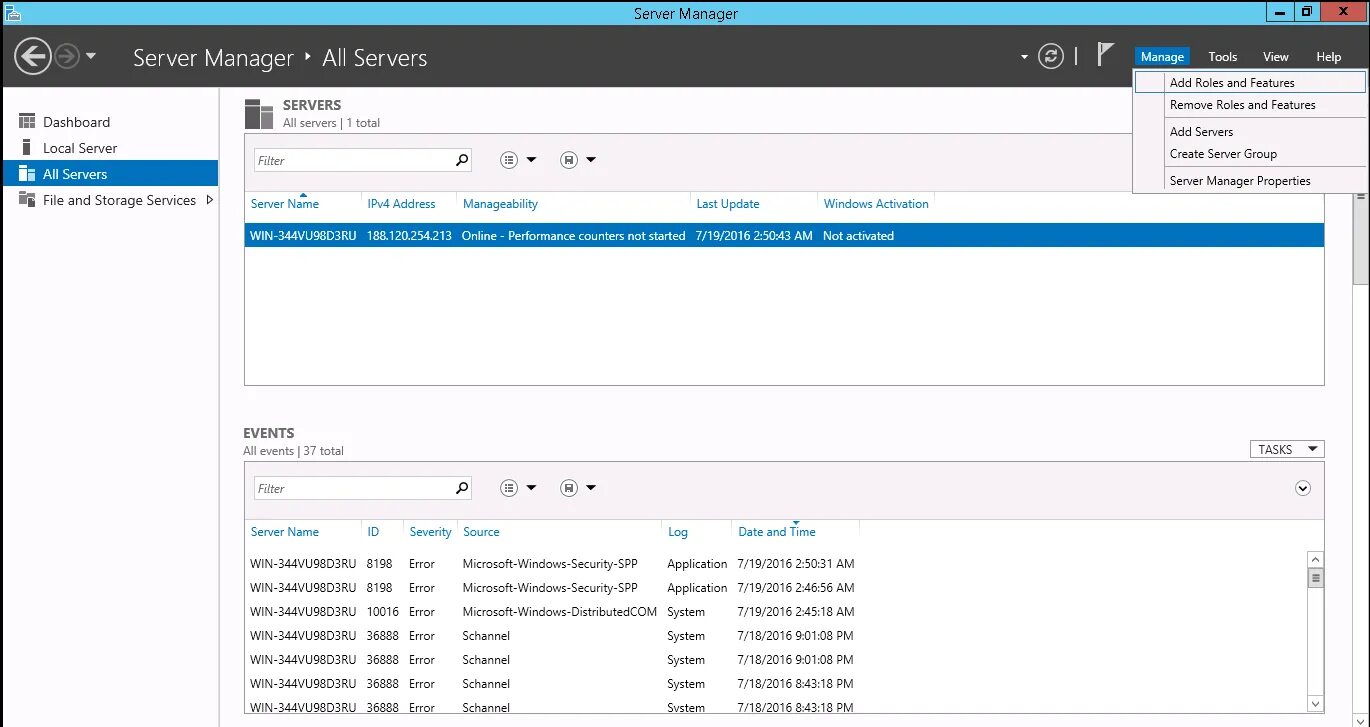Viewport: 1370px width, 727px height.
Task: Click the Events filter input field
Action: 352,488
